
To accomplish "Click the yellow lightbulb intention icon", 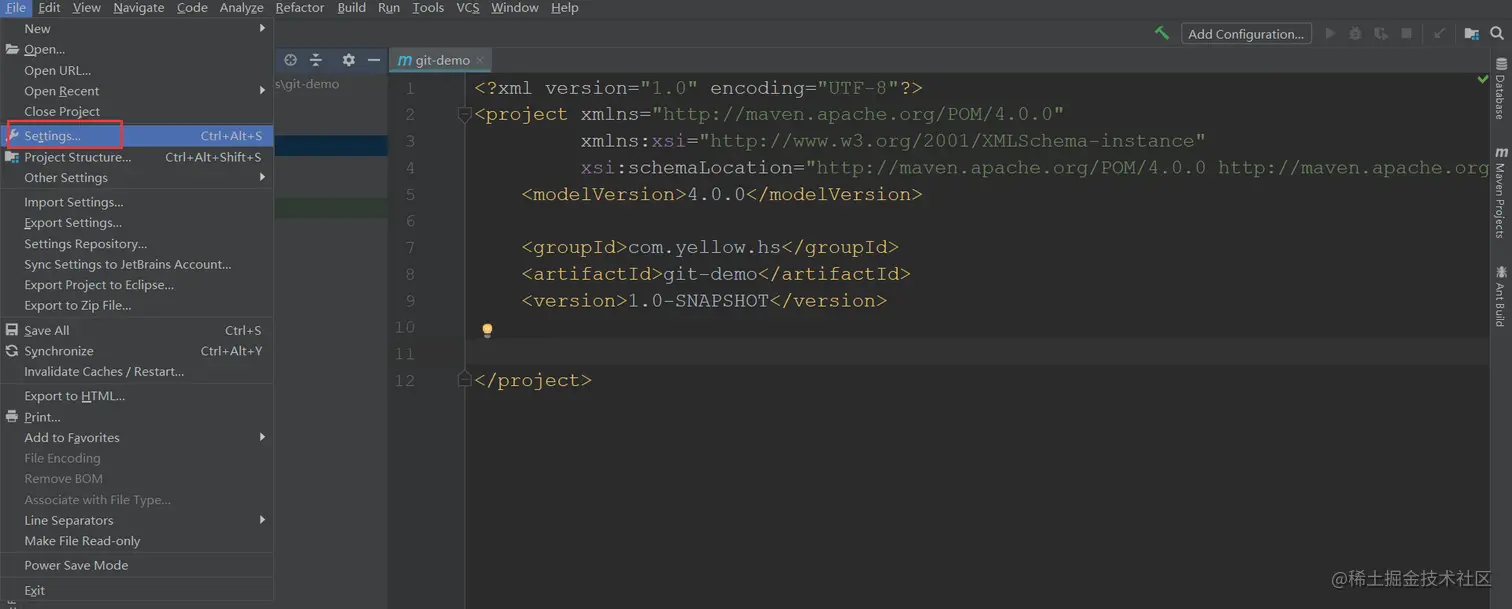I will (x=487, y=329).
